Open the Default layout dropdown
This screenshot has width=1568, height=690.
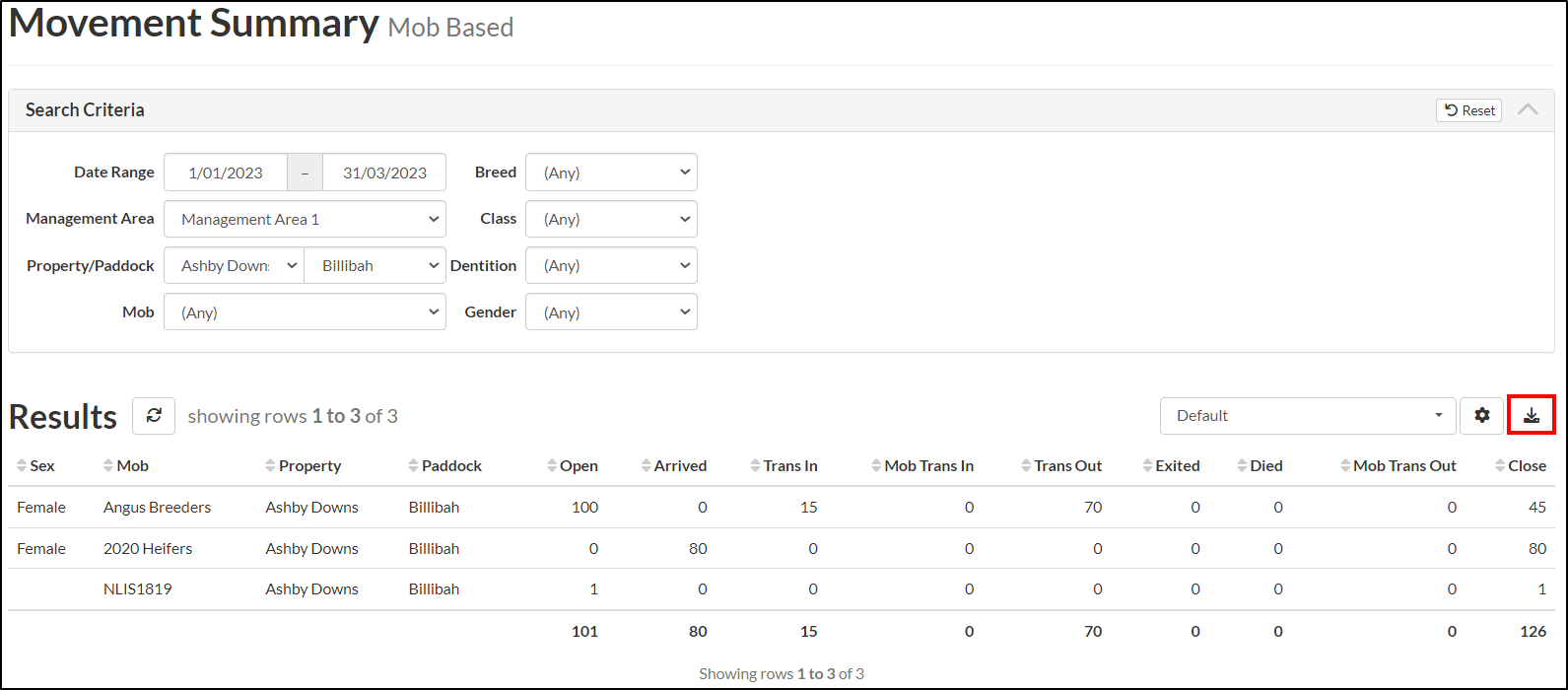coord(1308,415)
